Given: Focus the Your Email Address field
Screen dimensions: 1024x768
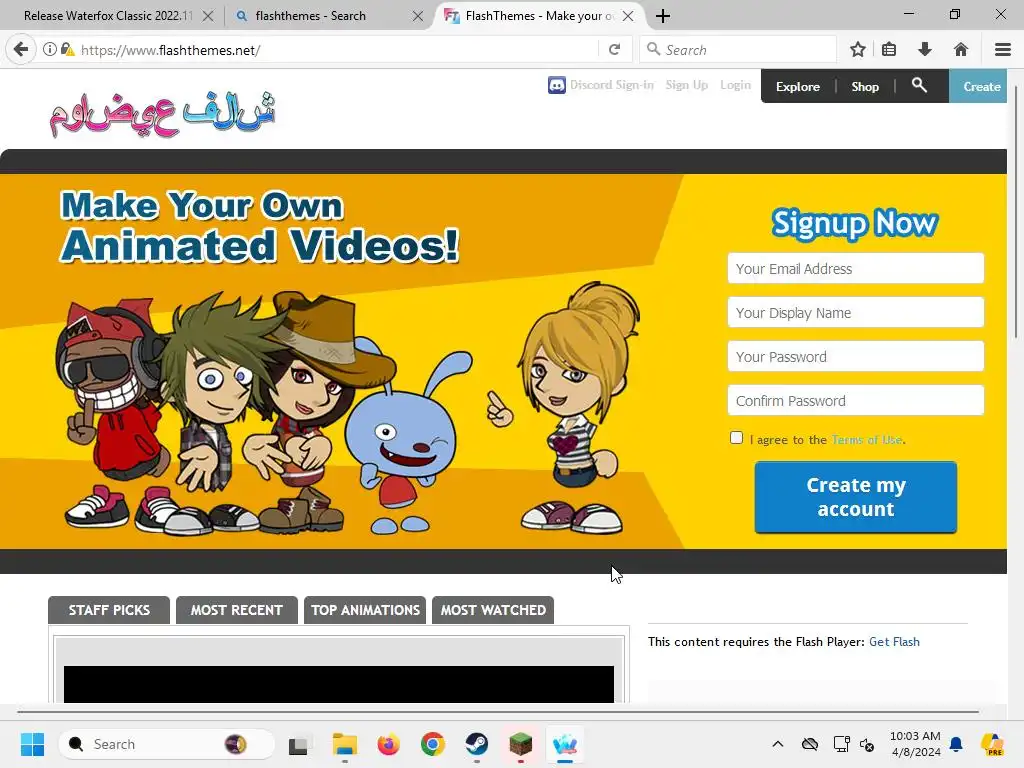Looking at the screenshot, I should pos(856,268).
